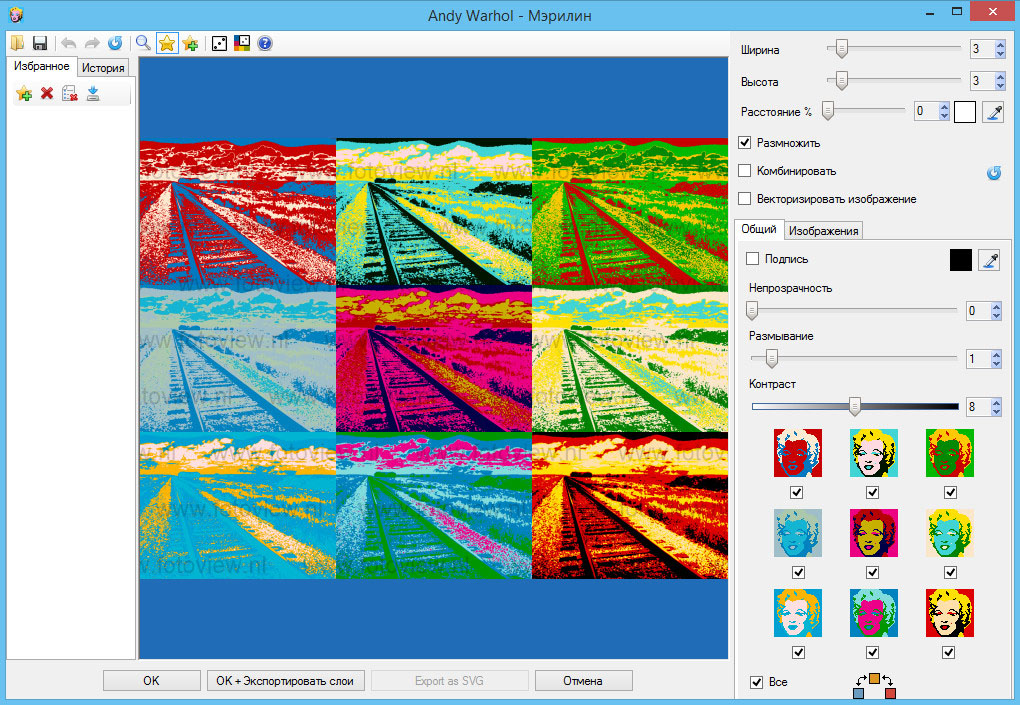The height and width of the screenshot is (705, 1020).
Task: Toggle the favorites panel star icon
Action: coord(167,44)
